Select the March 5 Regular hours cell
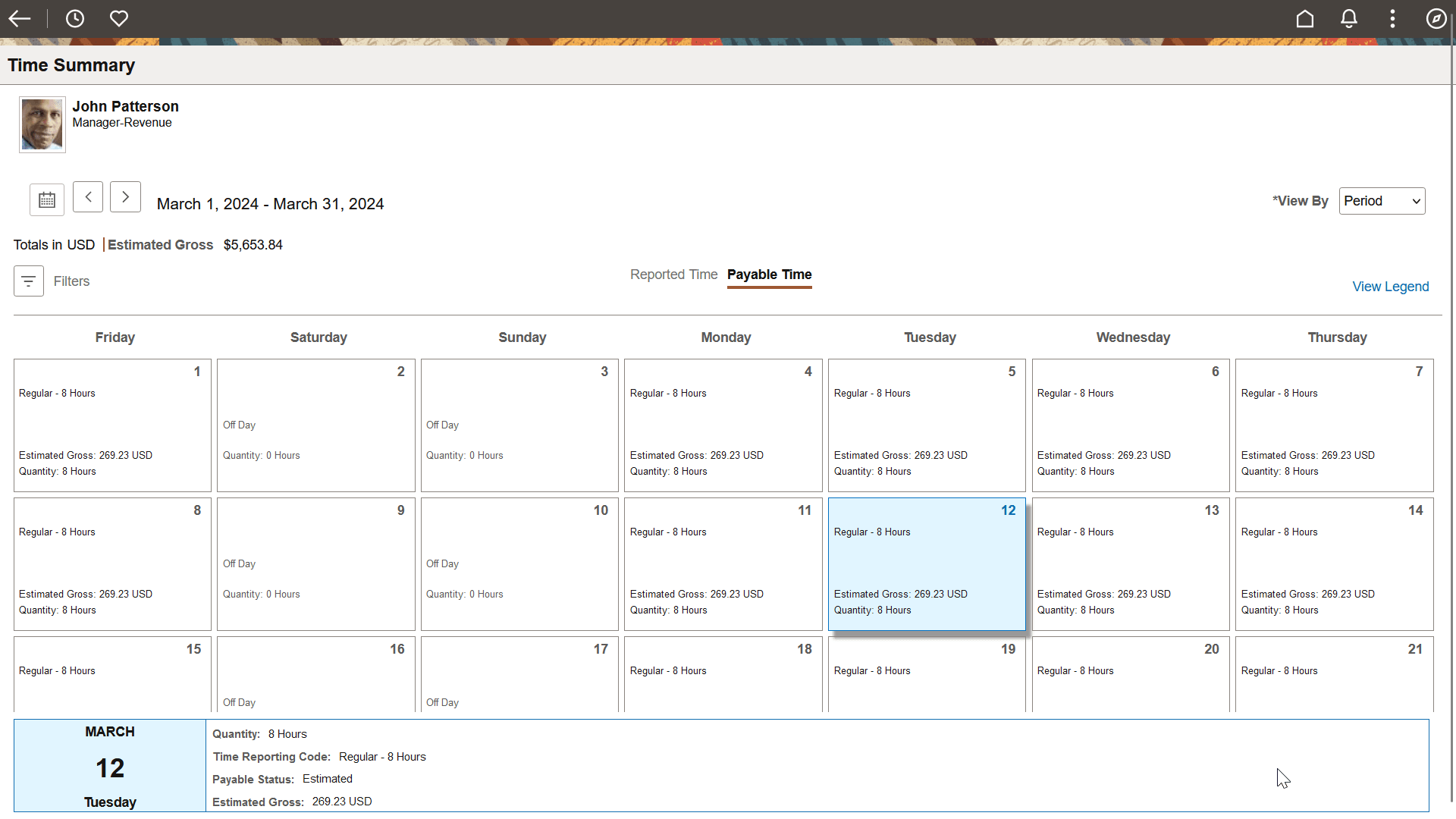The height and width of the screenshot is (819, 1456). point(927,425)
